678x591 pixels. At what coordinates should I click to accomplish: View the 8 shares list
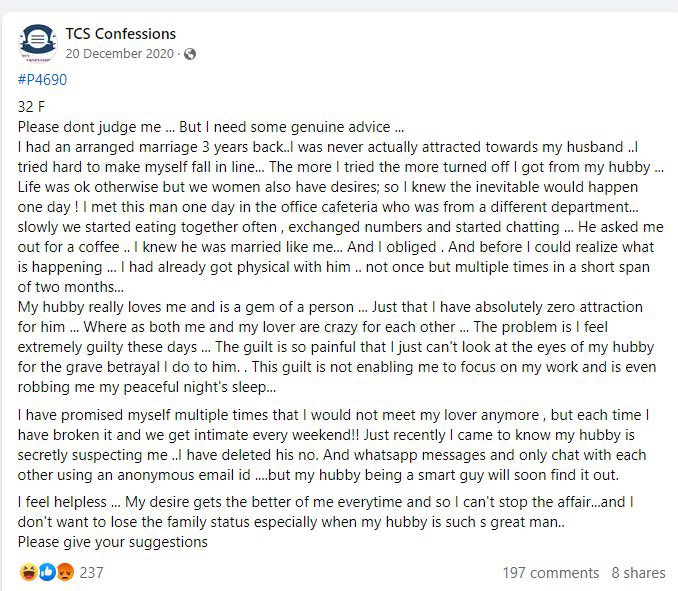(638, 572)
